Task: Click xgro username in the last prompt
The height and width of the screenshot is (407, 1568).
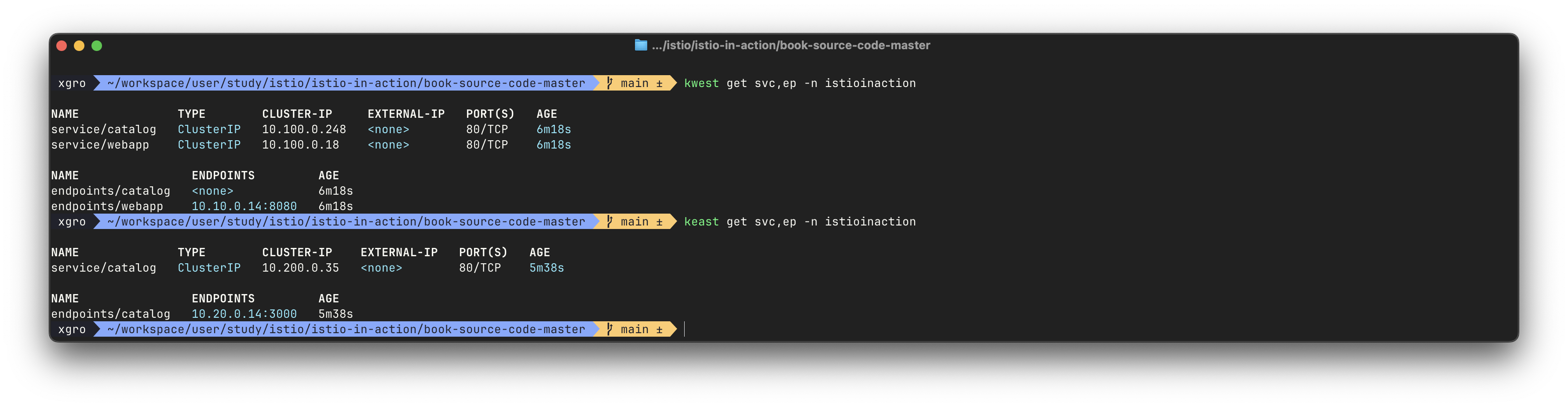Action: click(x=72, y=329)
